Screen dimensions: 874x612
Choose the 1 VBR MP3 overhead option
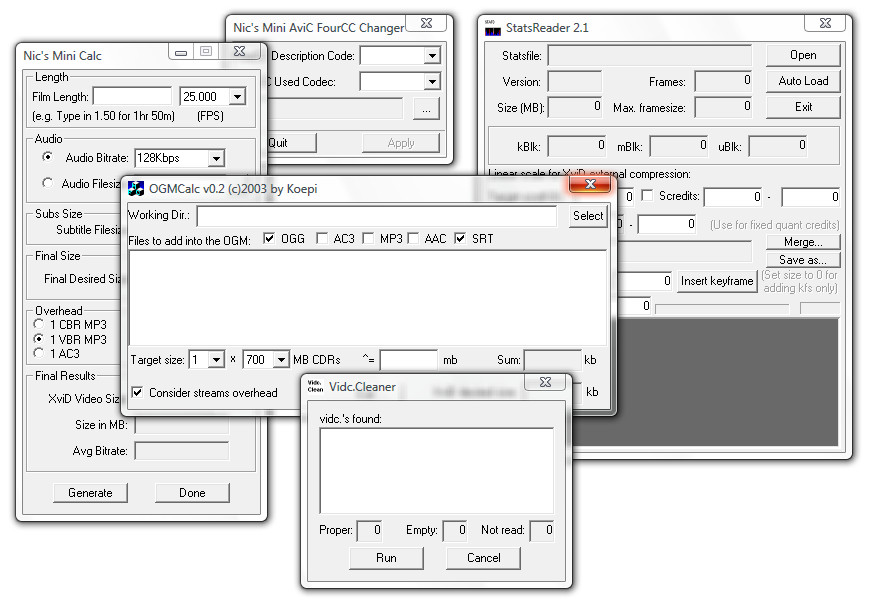pyautogui.click(x=38, y=338)
